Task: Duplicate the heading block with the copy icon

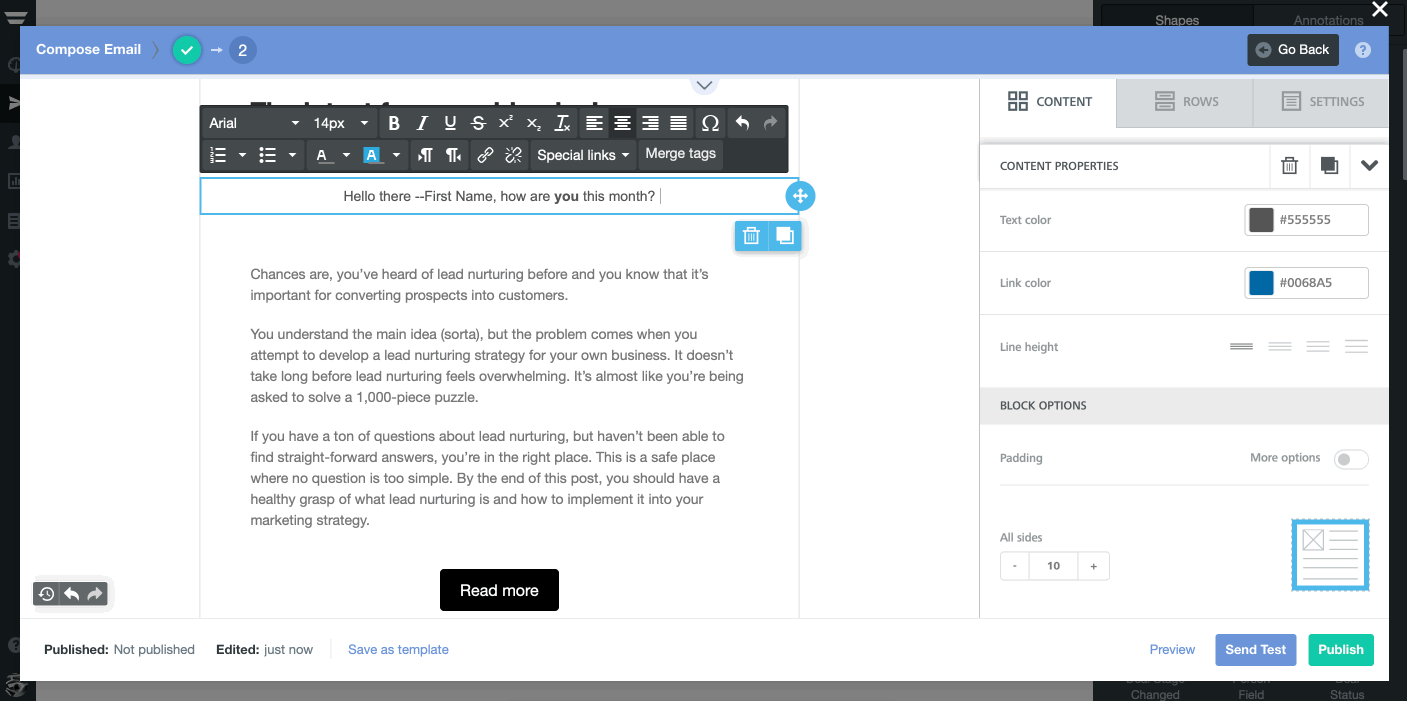Action: tap(784, 236)
